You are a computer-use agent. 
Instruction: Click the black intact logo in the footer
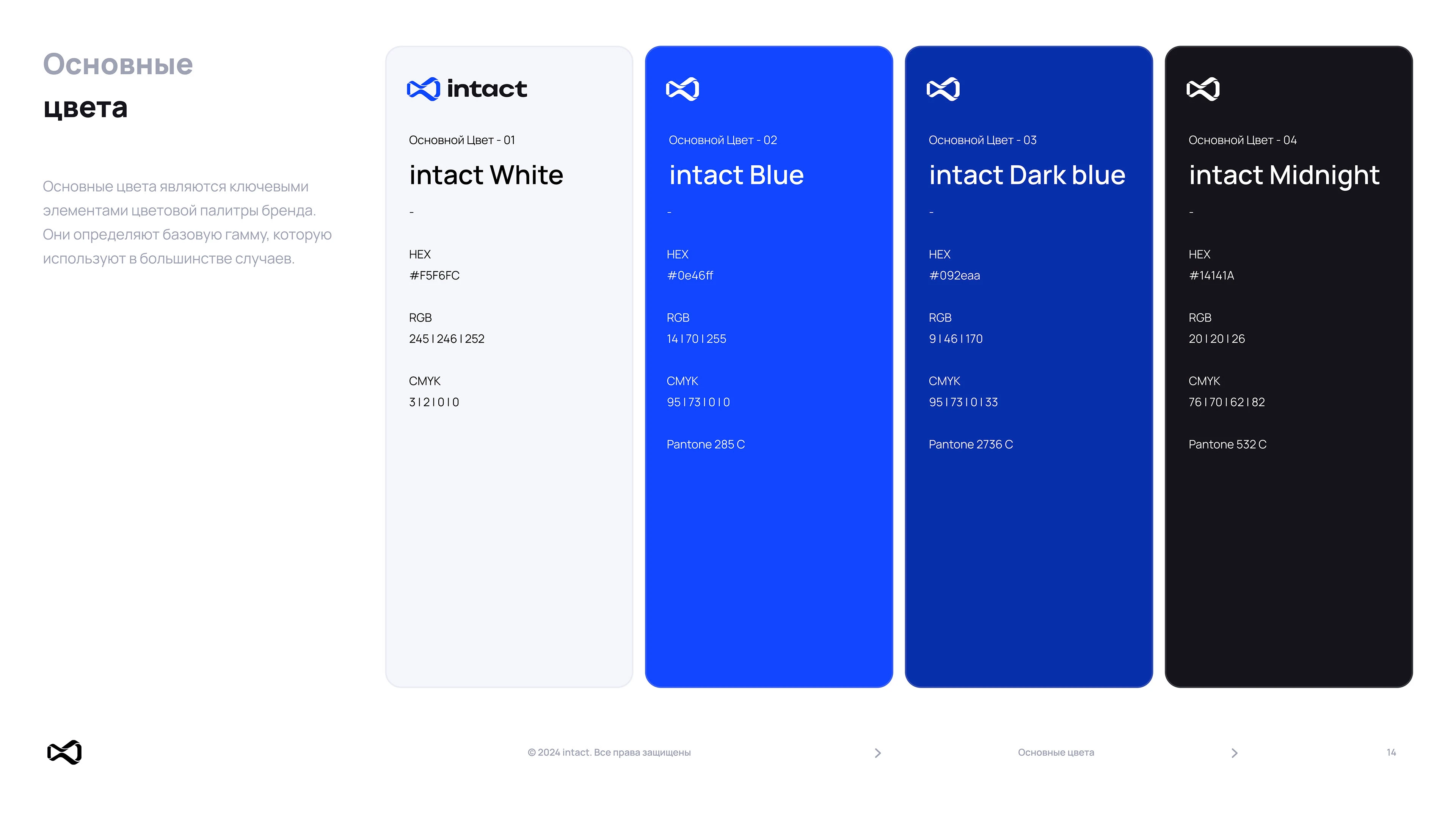pyautogui.click(x=64, y=752)
